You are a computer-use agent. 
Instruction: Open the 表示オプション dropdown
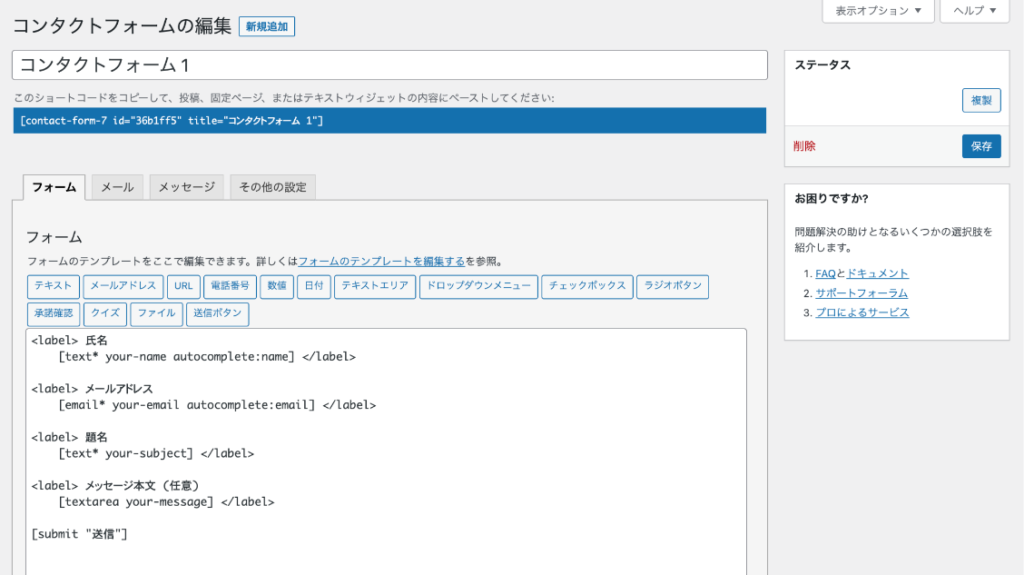pos(878,11)
